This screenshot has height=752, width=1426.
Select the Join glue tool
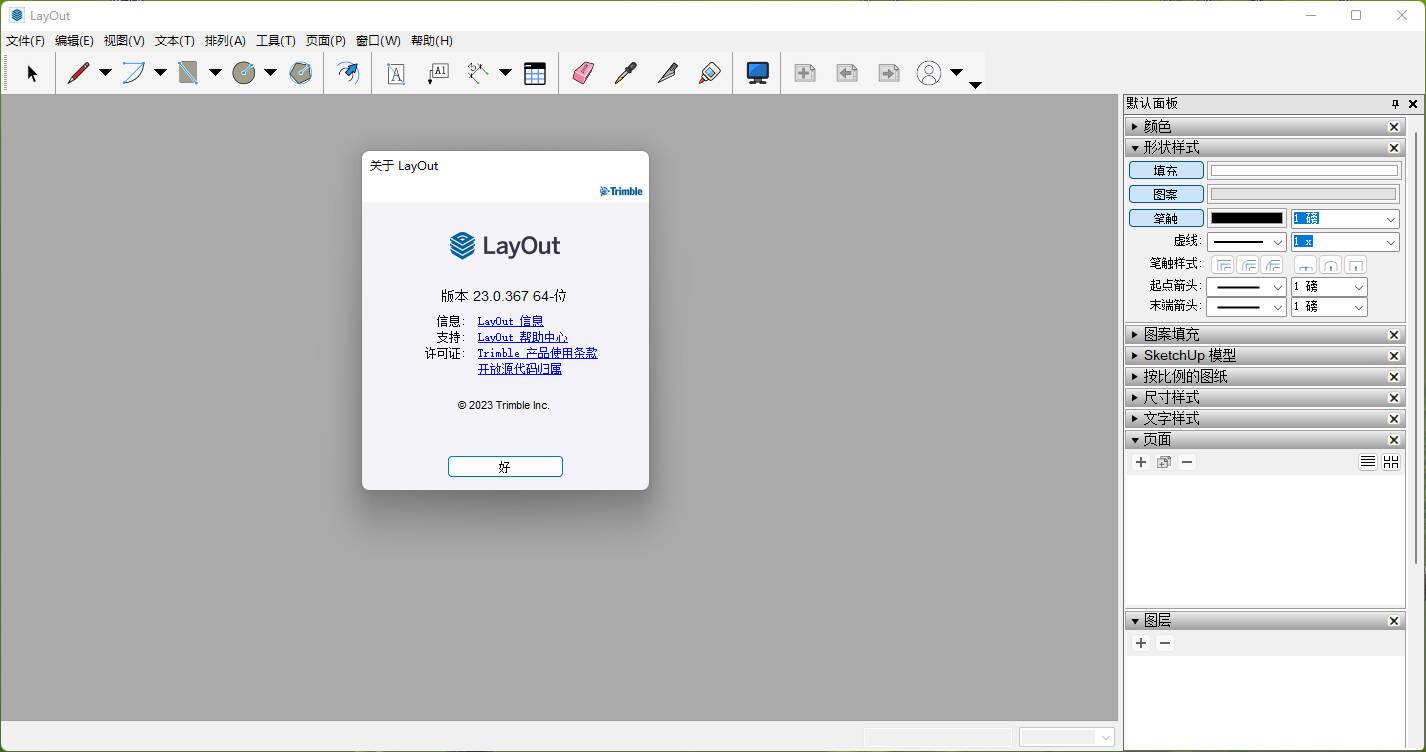click(709, 73)
